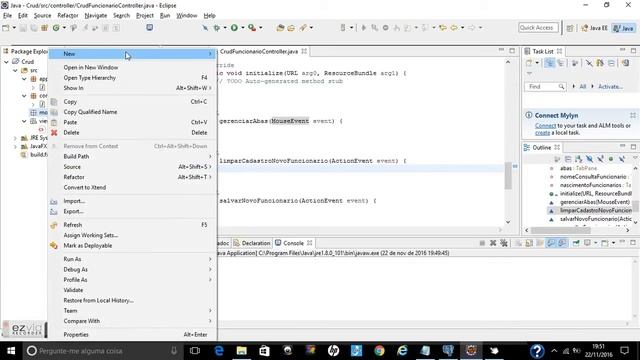Click the Task View taskbar icon
This screenshot has height=360, width=640.
pos(195,351)
